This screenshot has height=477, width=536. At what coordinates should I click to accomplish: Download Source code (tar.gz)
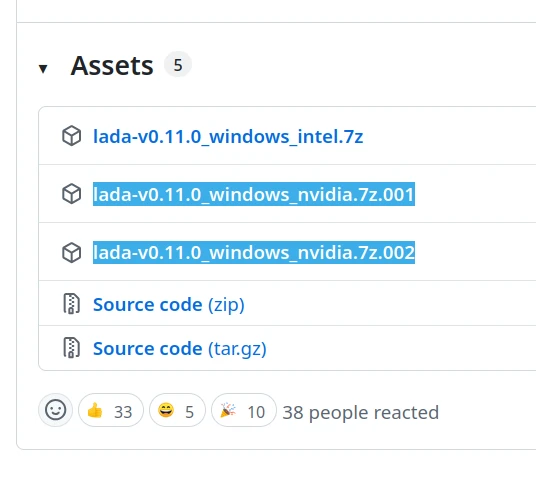pyautogui.click(x=180, y=349)
